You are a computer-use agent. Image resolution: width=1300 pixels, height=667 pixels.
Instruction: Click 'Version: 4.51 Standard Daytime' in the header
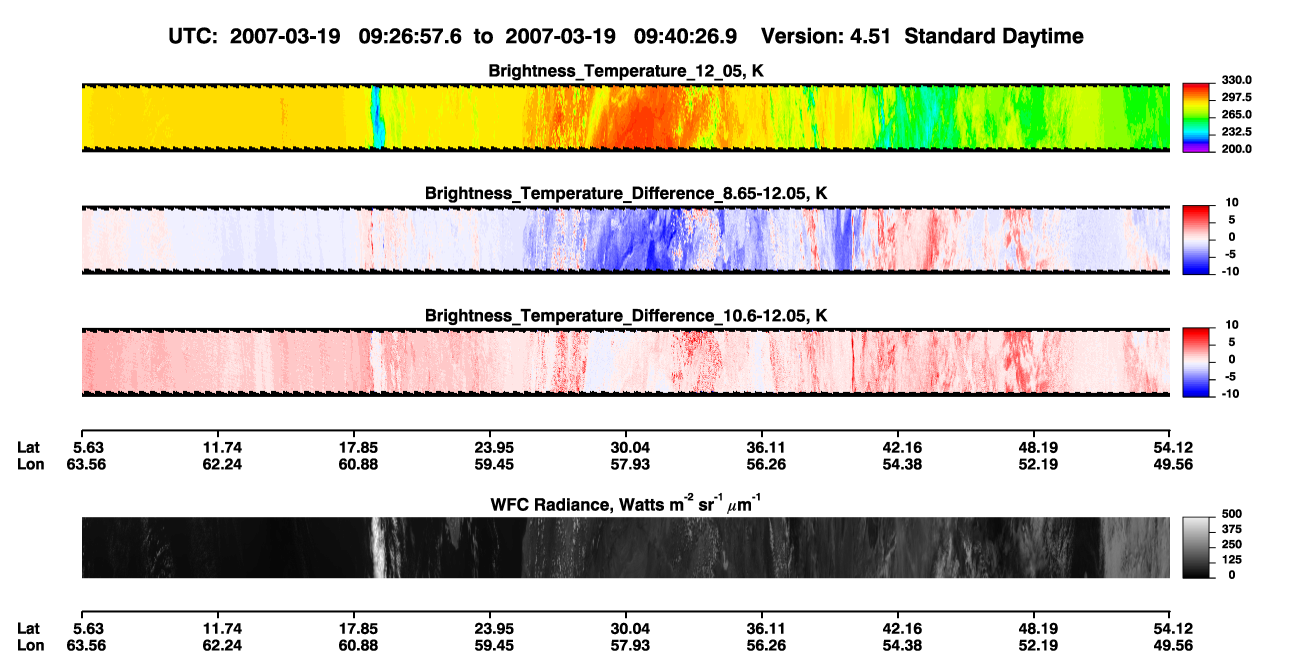[922, 37]
